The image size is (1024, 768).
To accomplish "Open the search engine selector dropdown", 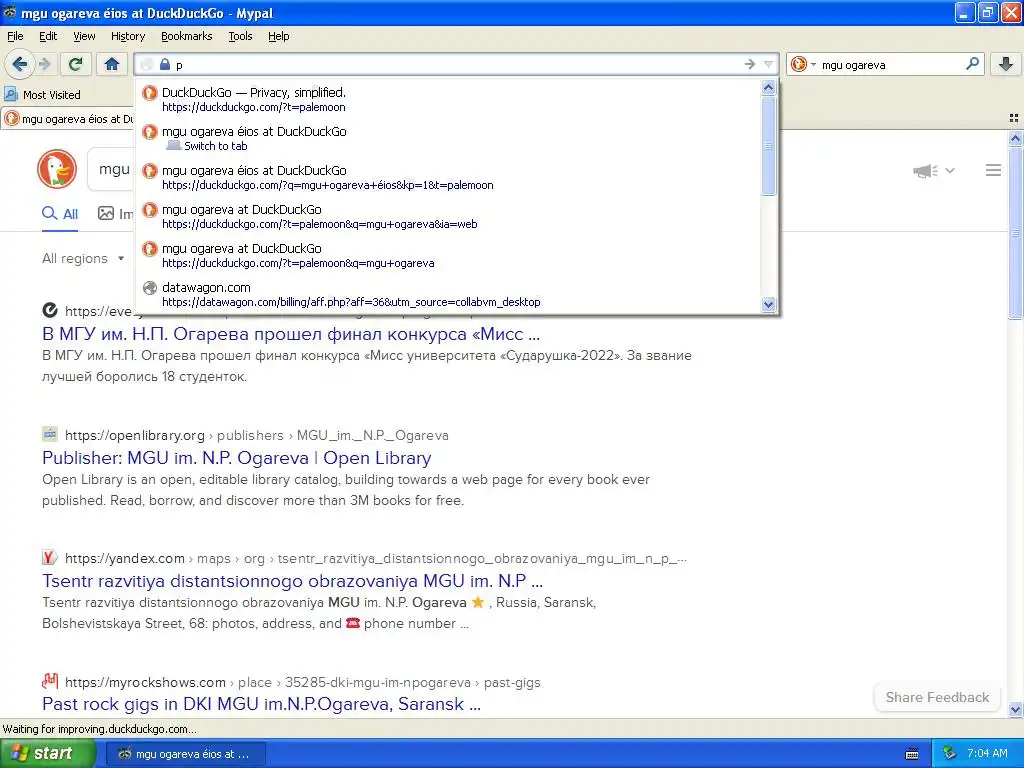I will click(813, 64).
